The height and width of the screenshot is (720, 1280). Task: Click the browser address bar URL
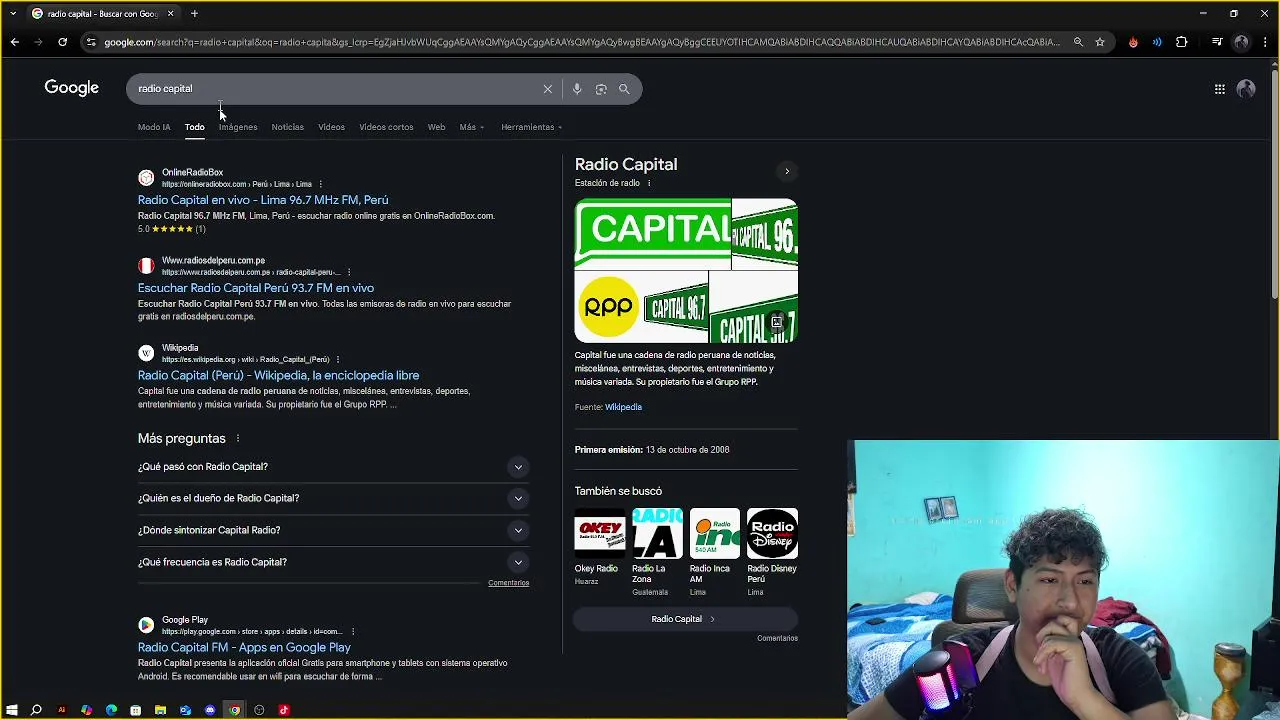click(x=580, y=42)
